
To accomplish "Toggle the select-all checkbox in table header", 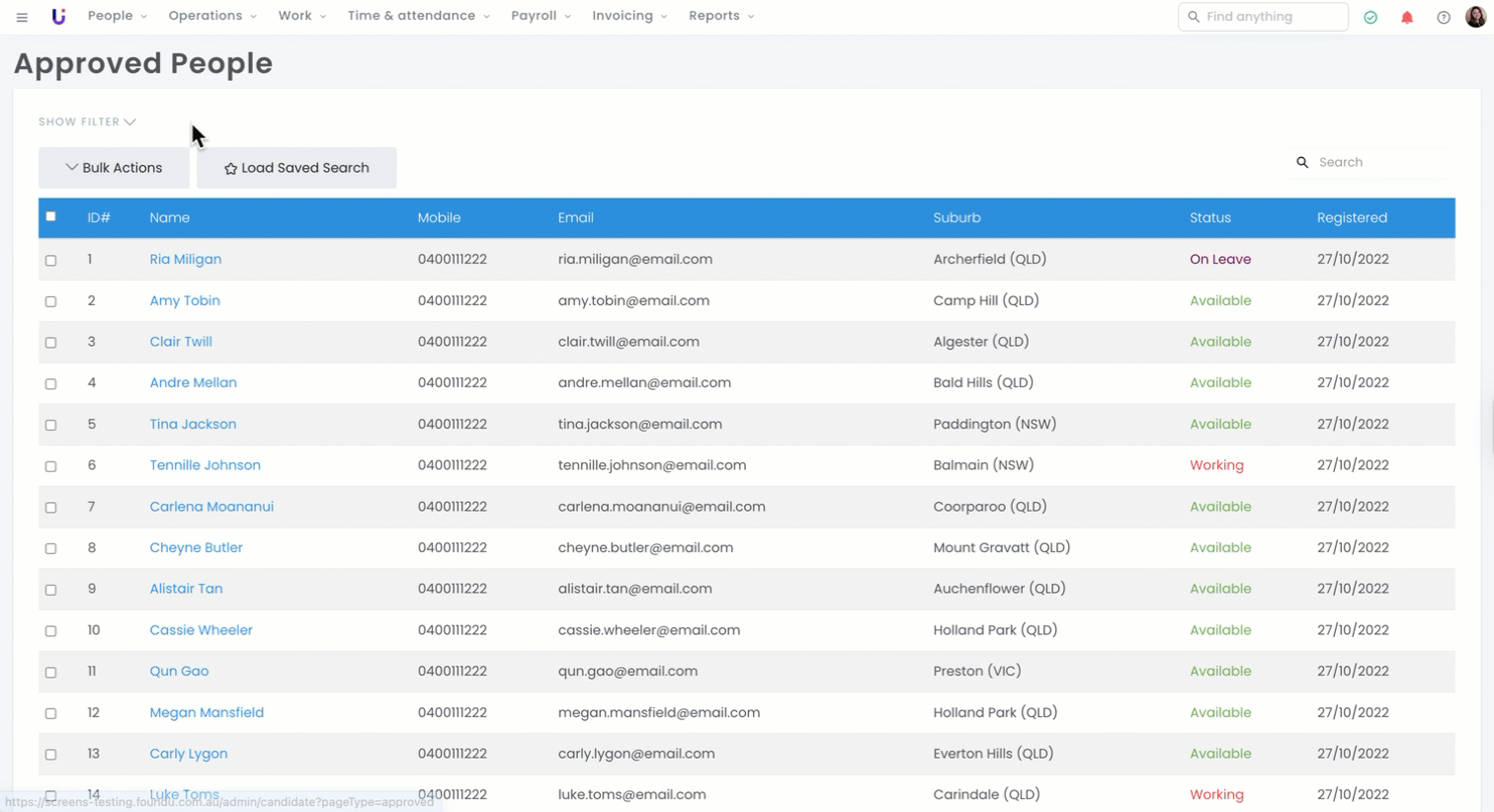I will (x=51, y=216).
